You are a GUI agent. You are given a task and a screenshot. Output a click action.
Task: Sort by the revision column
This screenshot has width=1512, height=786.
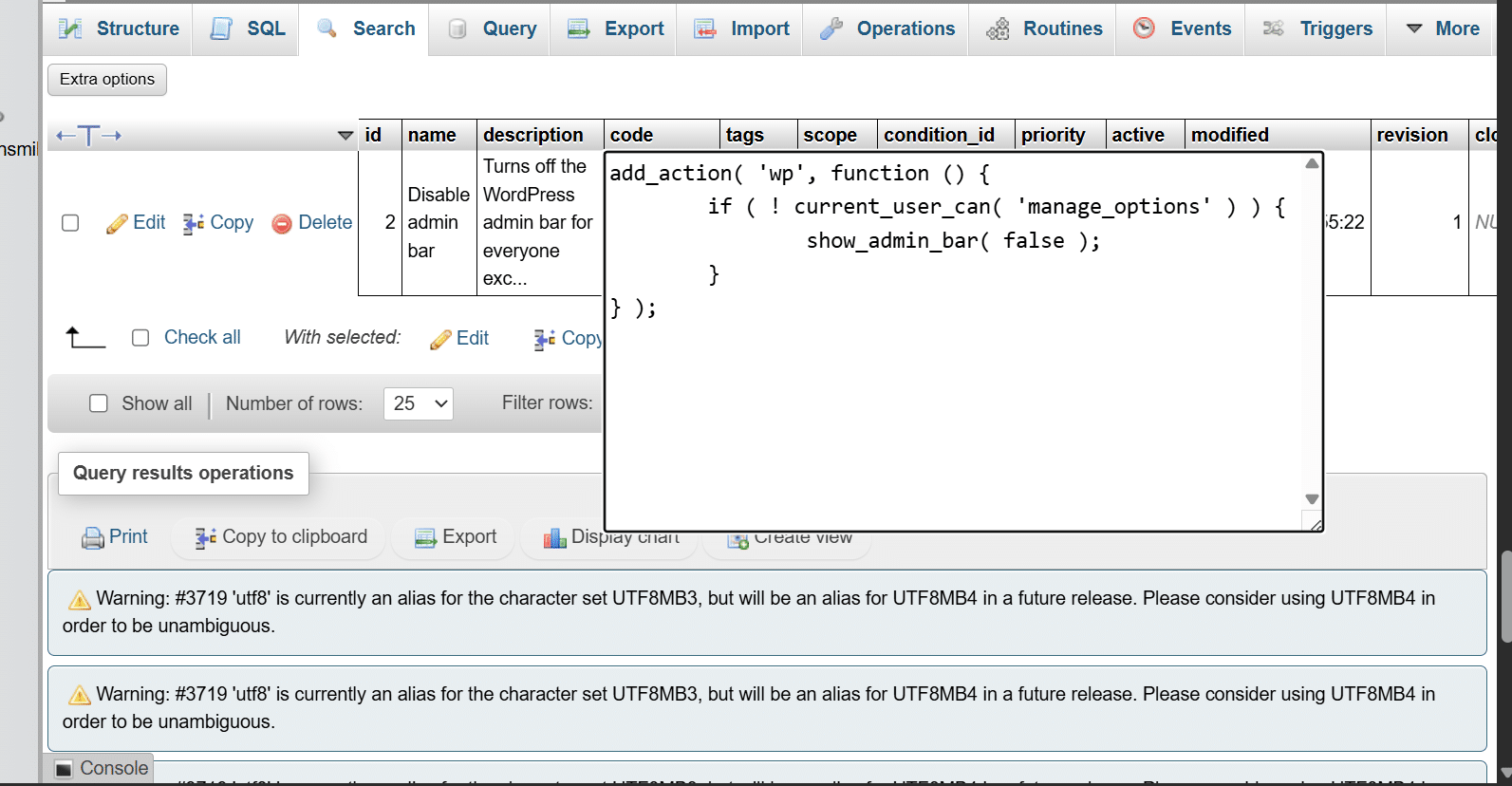(1412, 135)
